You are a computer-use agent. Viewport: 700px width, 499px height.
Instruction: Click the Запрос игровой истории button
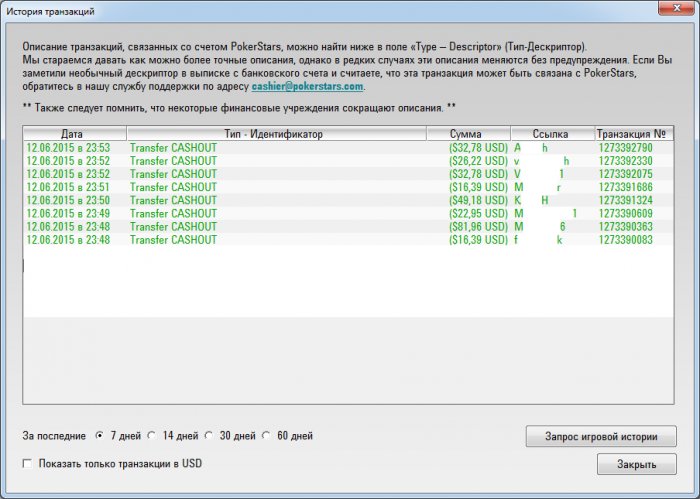(x=600, y=437)
